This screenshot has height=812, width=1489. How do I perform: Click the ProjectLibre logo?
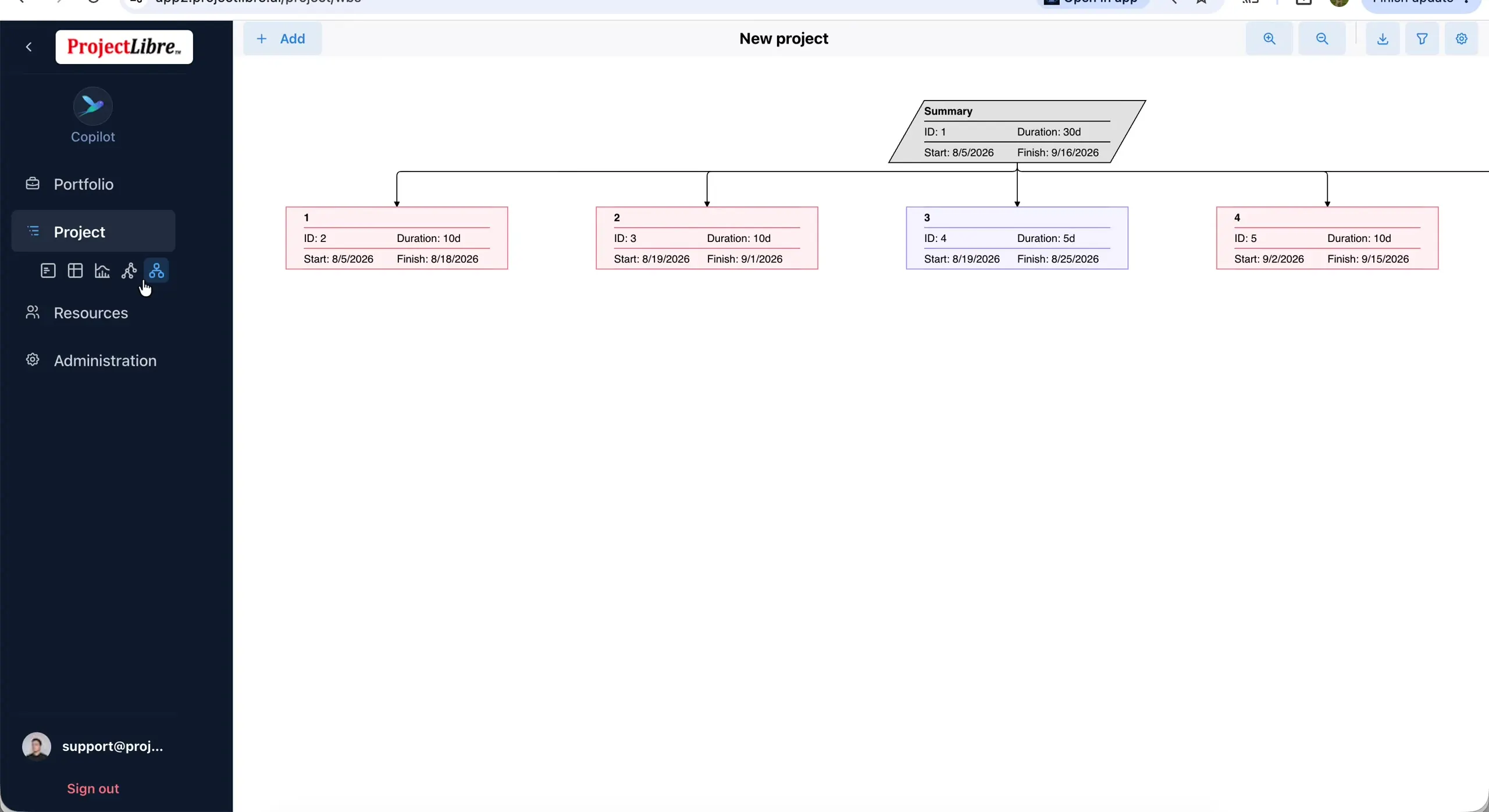point(124,47)
